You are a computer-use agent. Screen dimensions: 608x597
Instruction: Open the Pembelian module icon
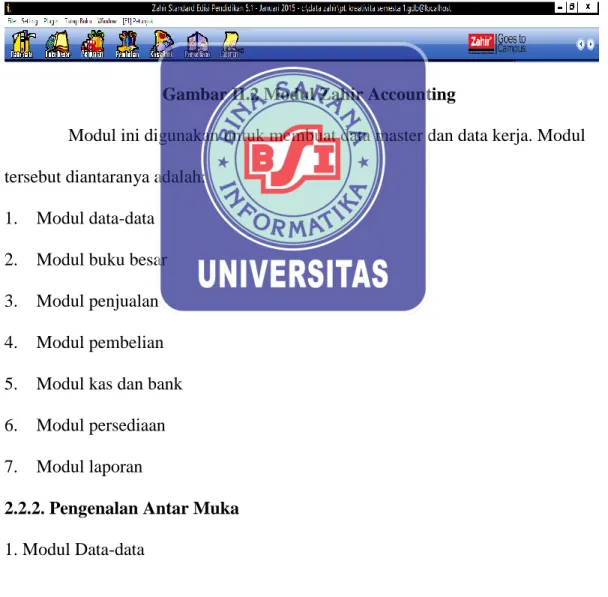127,45
